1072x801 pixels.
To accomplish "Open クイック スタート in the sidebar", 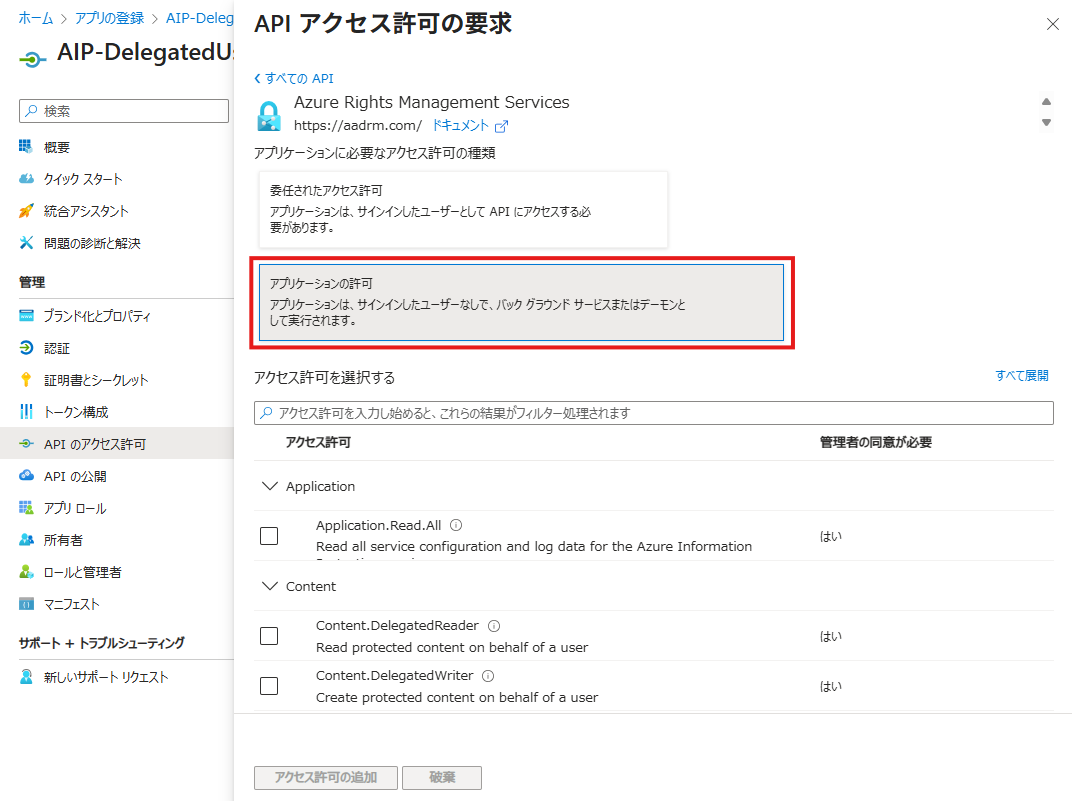I will click(83, 179).
